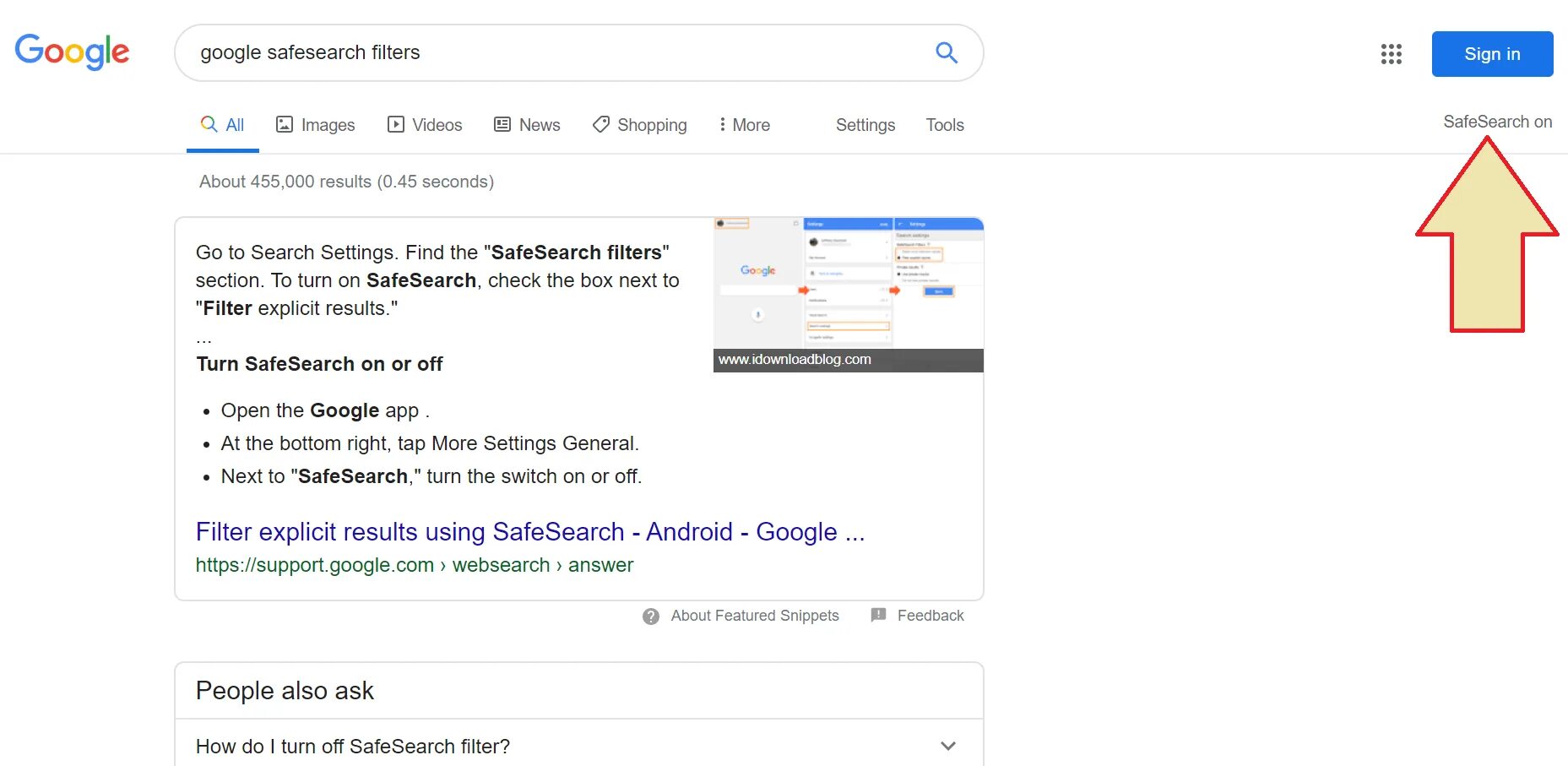This screenshot has width=1568, height=766.
Task: Open the Settings menu
Action: click(x=865, y=125)
